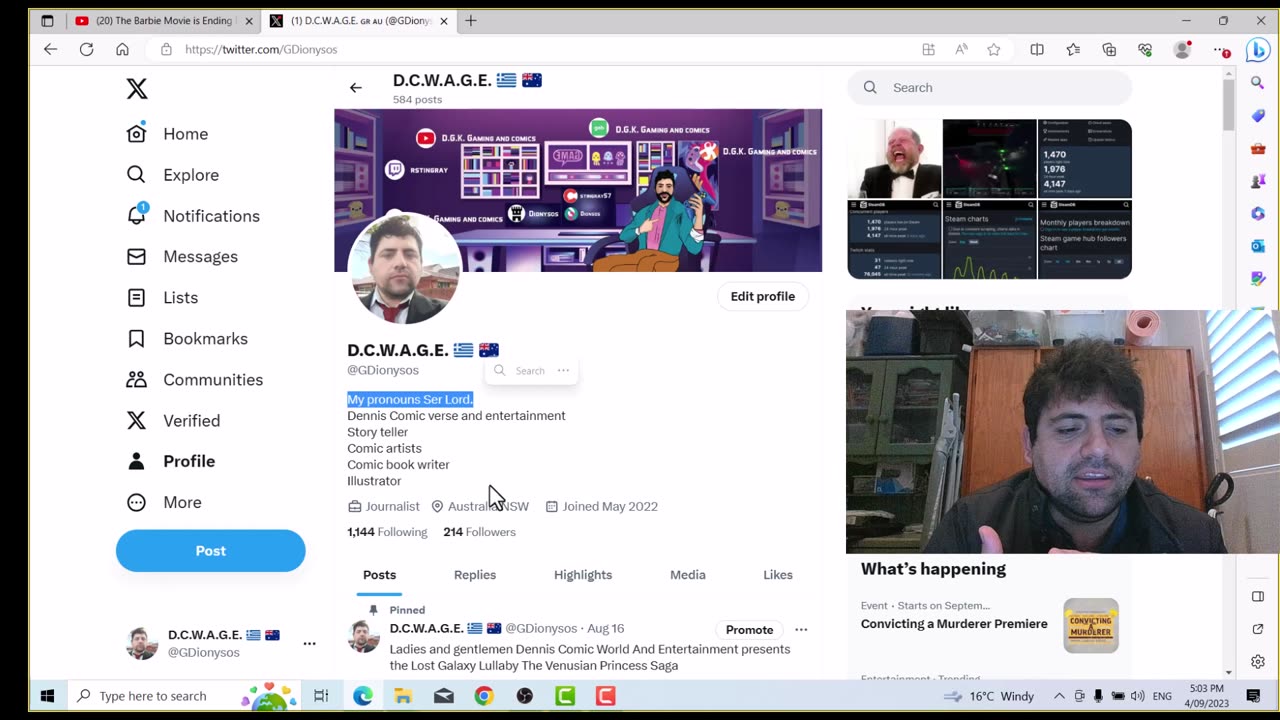
Task: Click the back arrow on profile header
Action: click(x=355, y=88)
